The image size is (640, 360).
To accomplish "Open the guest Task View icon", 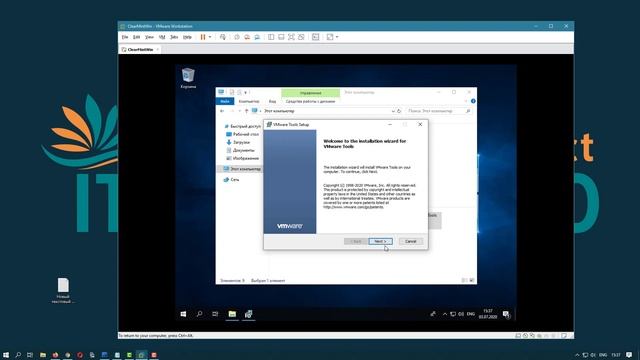I will click(215, 314).
